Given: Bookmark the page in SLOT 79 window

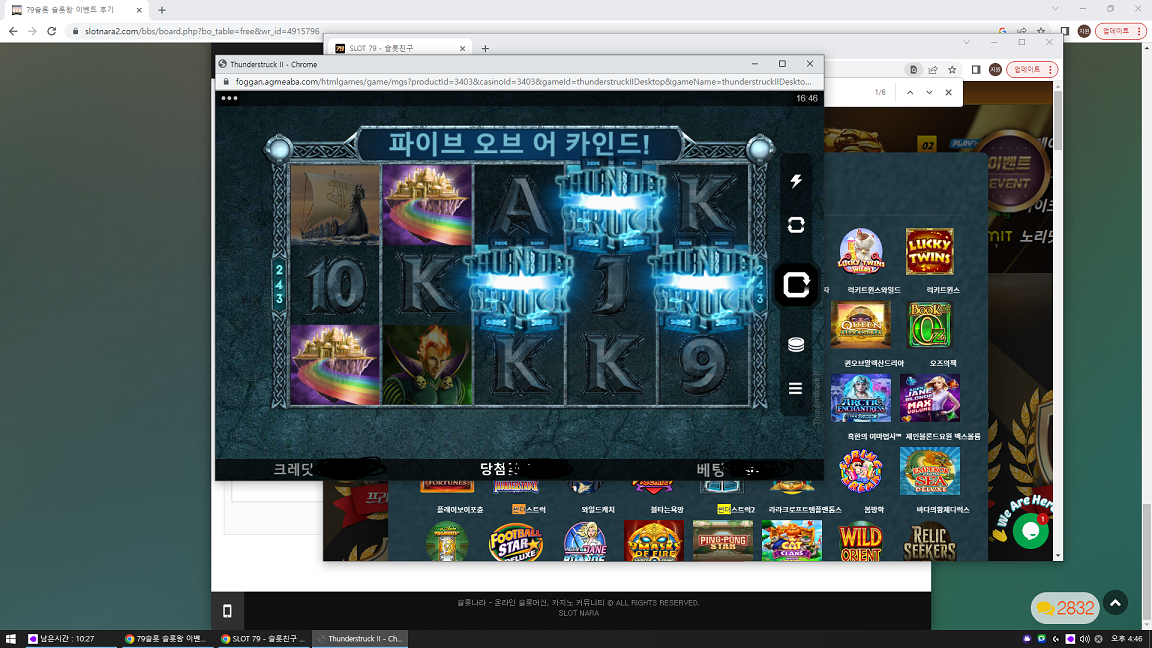Looking at the screenshot, I should 952,70.
